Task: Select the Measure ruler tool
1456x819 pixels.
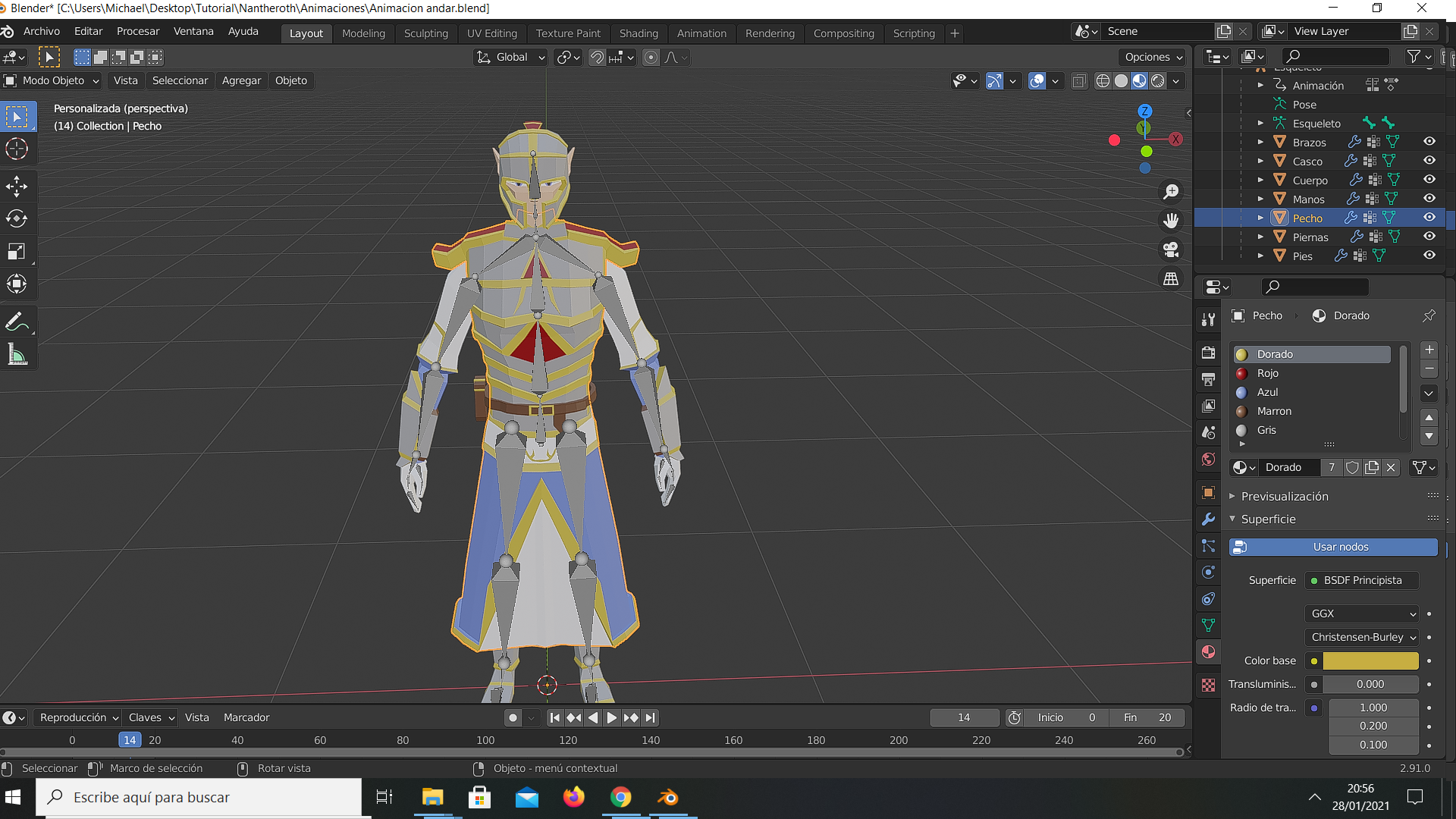Action: [x=17, y=354]
